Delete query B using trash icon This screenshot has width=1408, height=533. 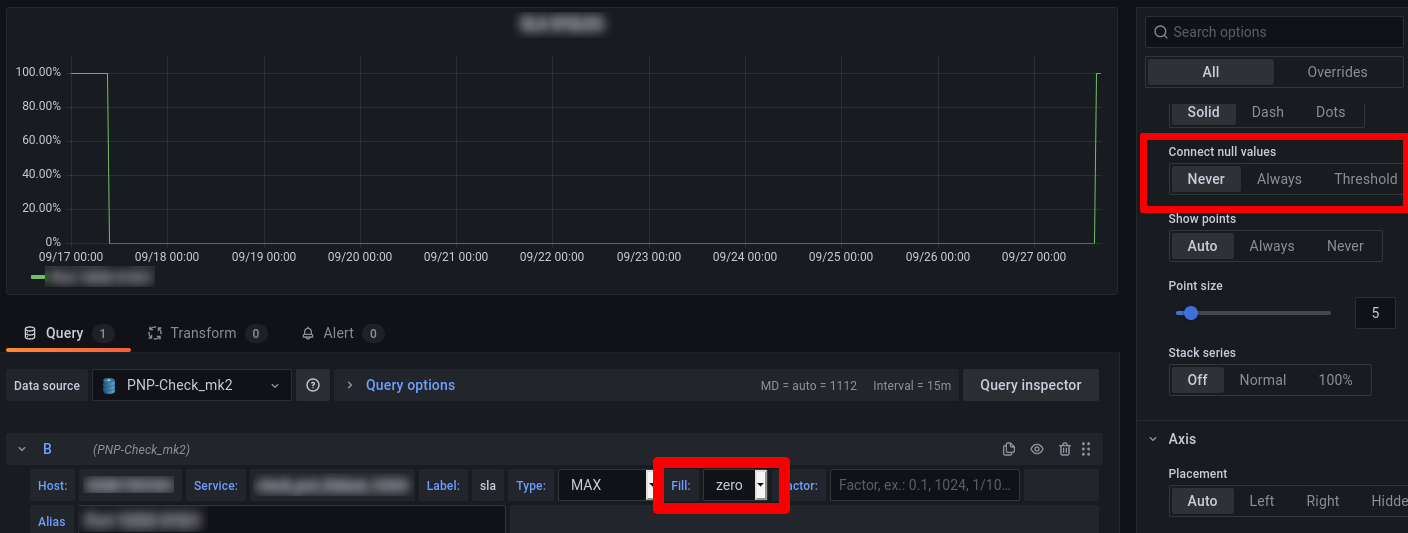[1065, 449]
